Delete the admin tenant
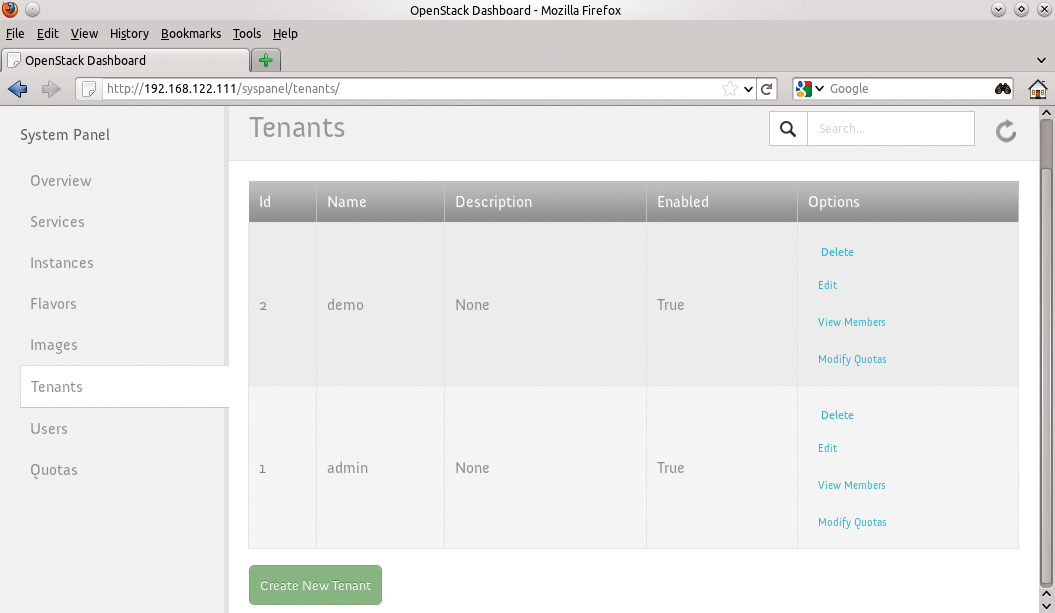This screenshot has width=1055, height=613. pos(837,415)
